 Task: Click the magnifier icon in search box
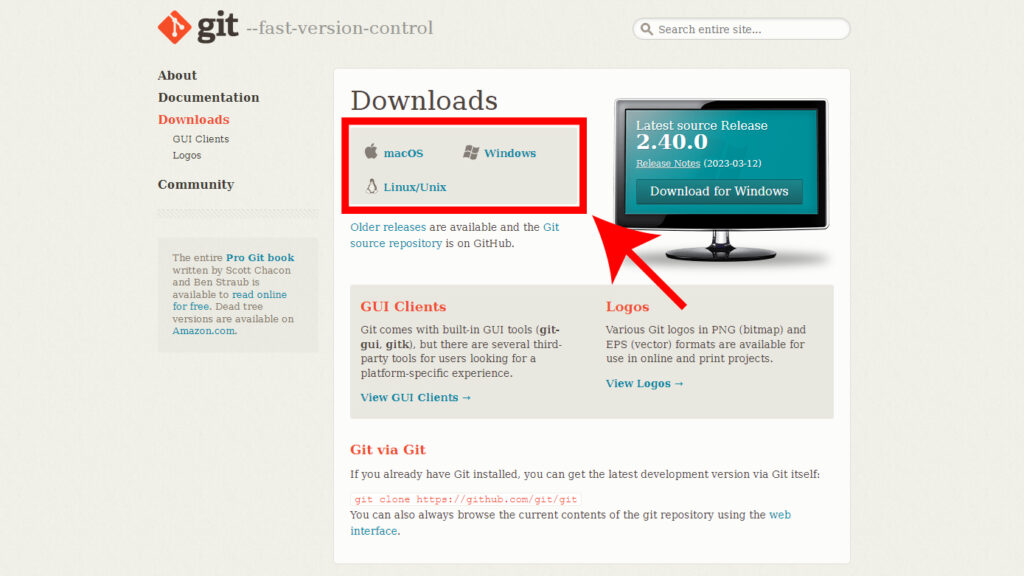[x=647, y=29]
